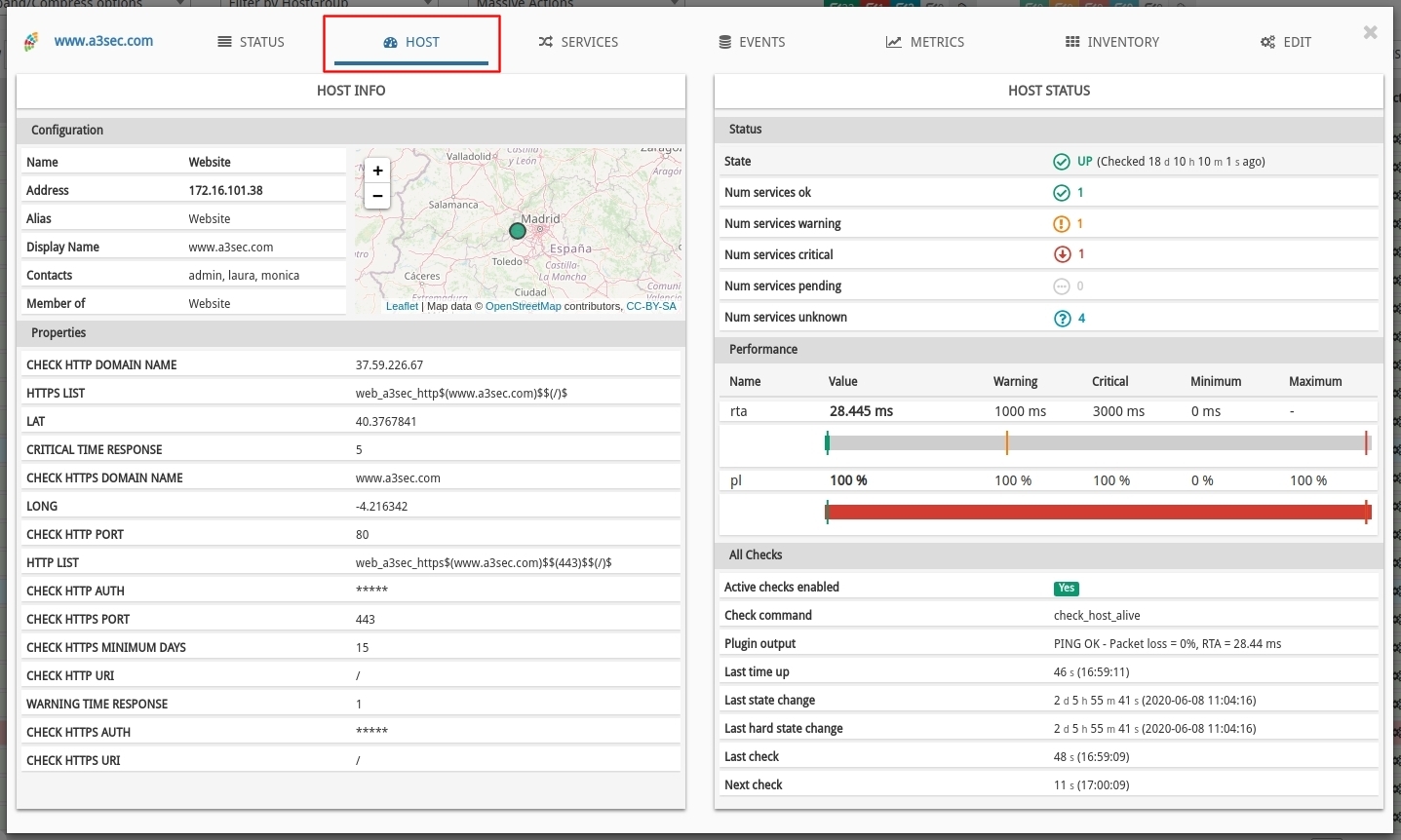Click the rta critical threshold 3000 ms
This screenshot has height=840, width=1401.
point(1118,412)
